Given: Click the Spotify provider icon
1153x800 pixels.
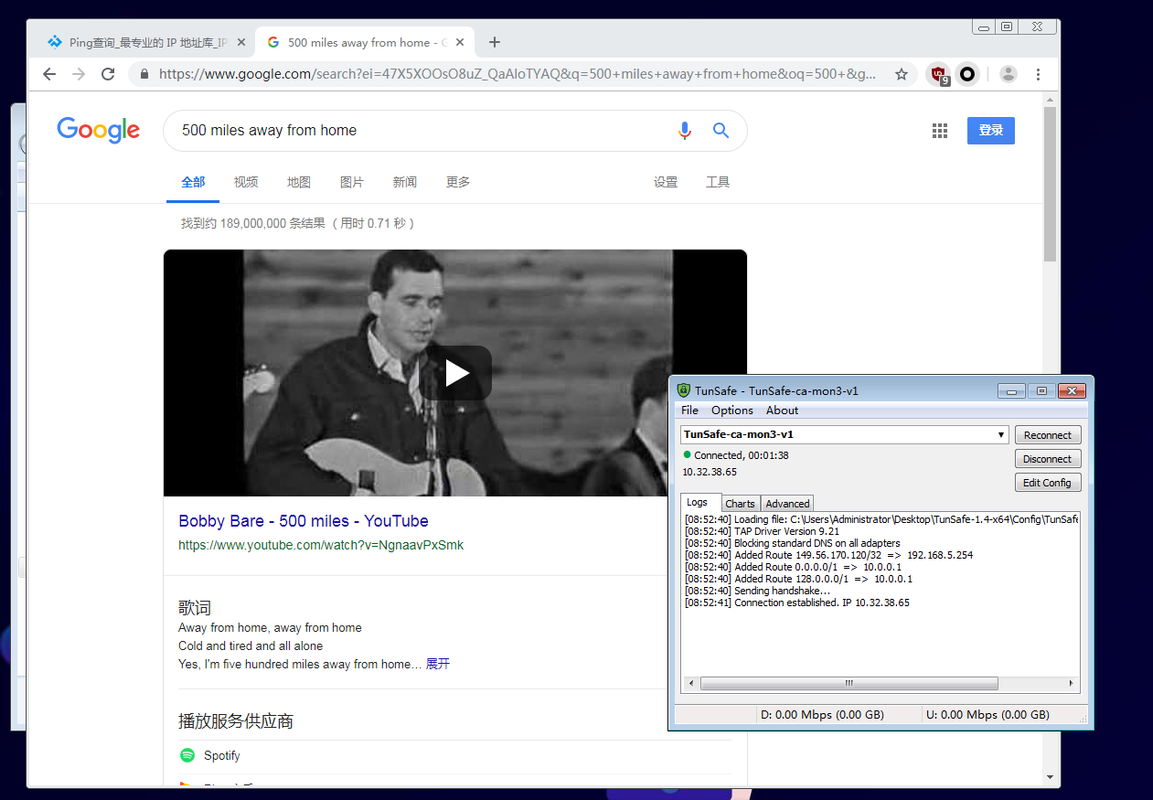Looking at the screenshot, I should pos(188,755).
